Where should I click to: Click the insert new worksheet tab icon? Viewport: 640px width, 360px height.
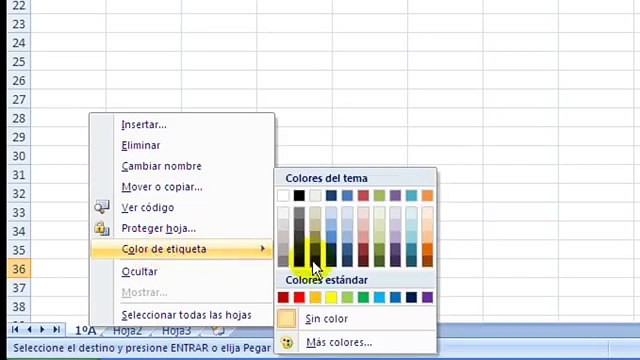(219, 331)
